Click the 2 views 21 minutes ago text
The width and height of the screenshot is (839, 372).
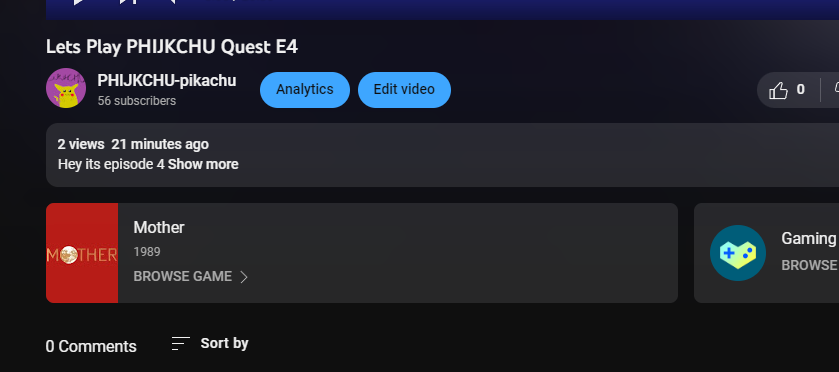click(x=133, y=145)
